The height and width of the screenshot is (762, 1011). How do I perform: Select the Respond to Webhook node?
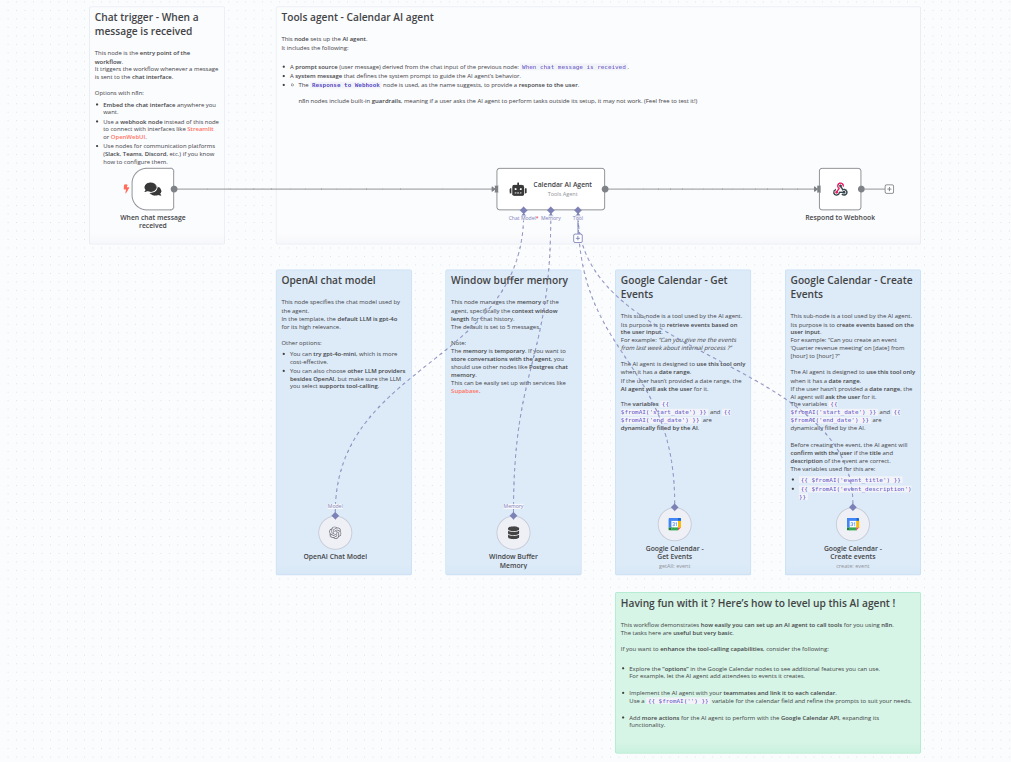point(840,189)
